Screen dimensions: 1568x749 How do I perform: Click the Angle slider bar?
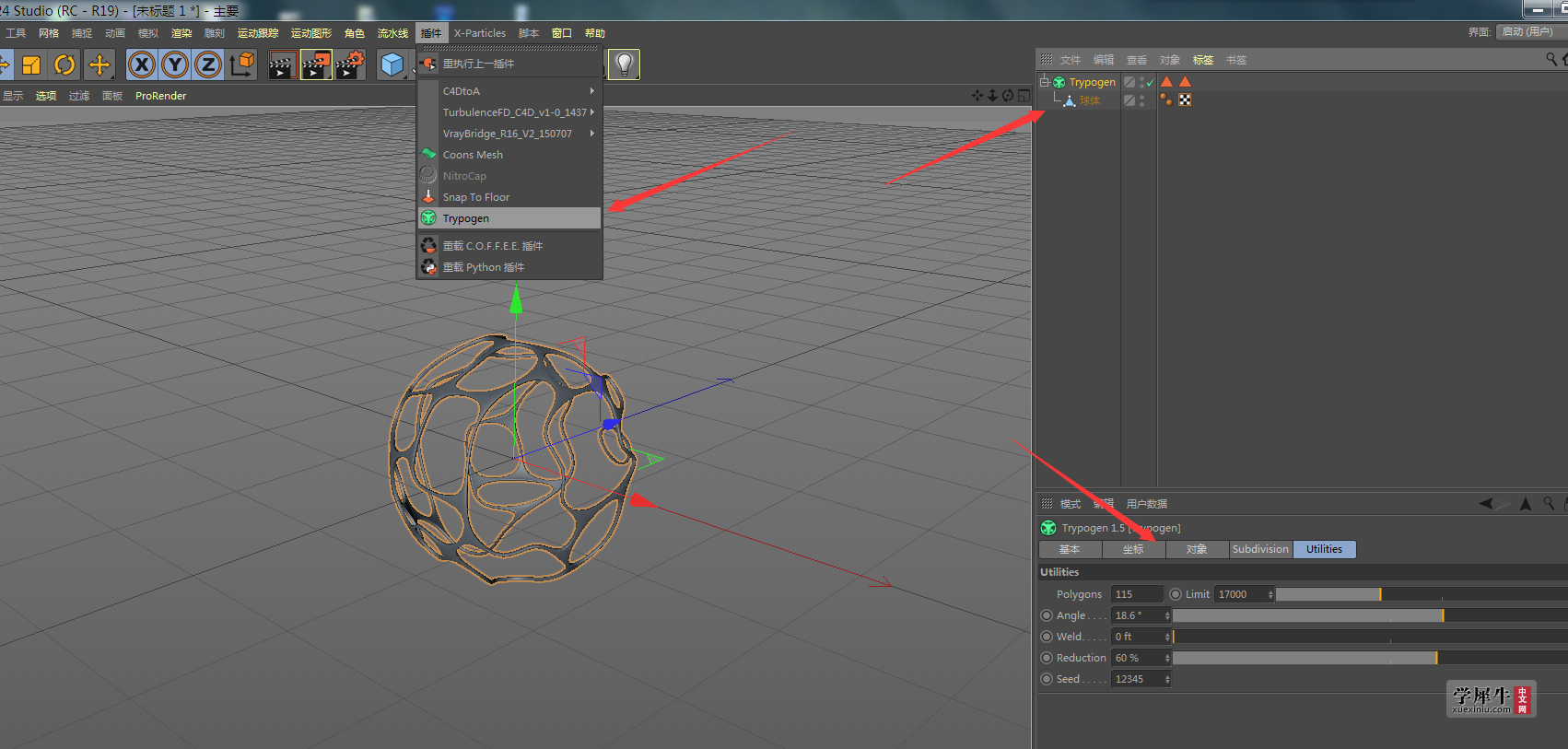click(1370, 615)
